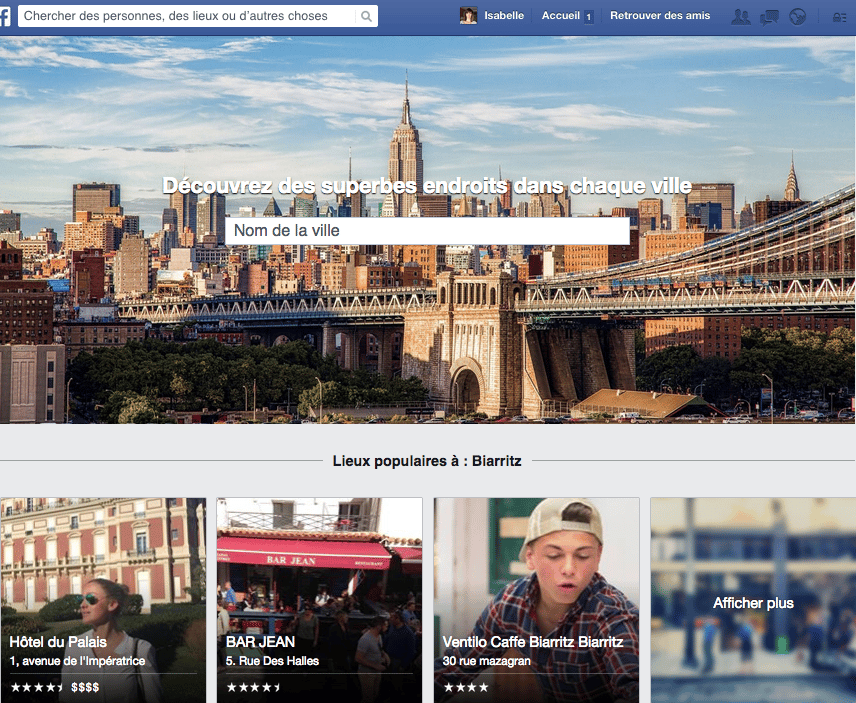Screen dimensions: 856x703
Task: Open Retrouver des amis
Action: coord(660,16)
